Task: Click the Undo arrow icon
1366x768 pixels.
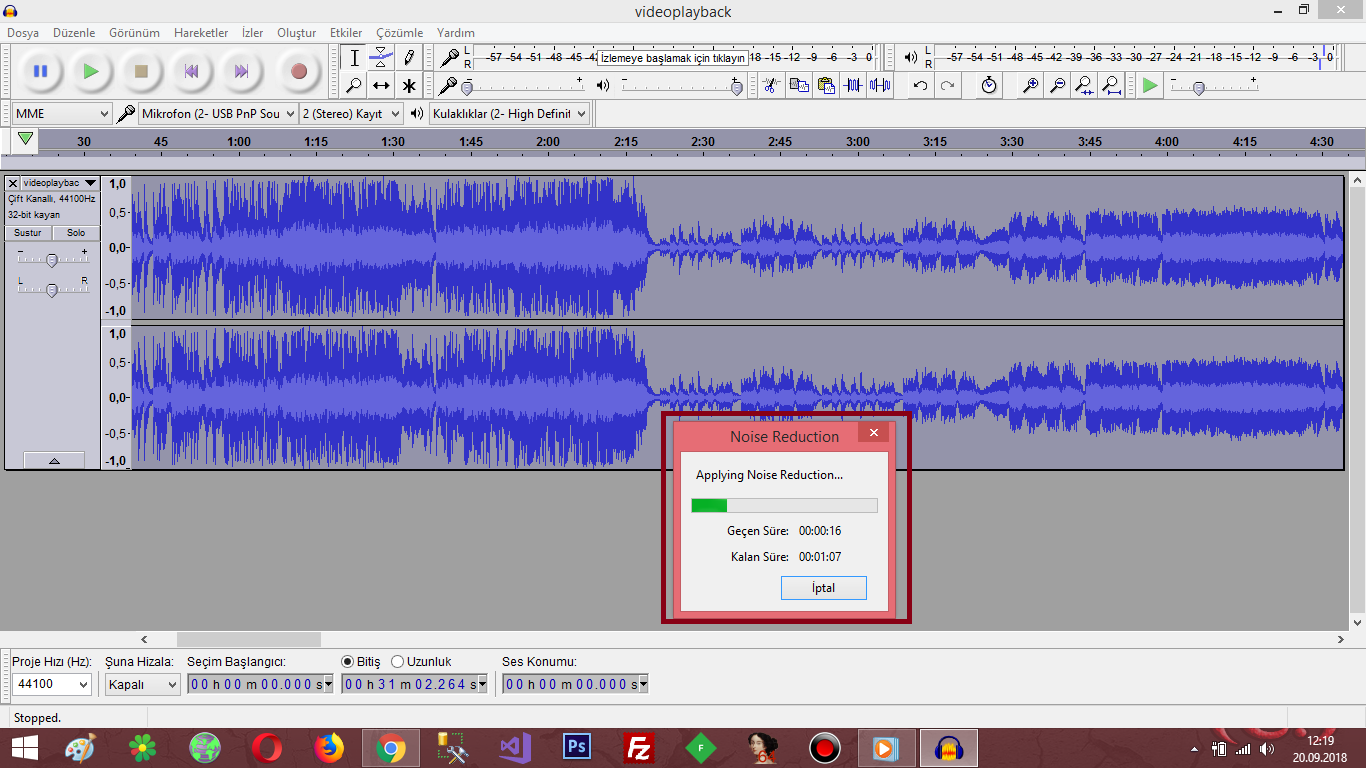Action: [x=920, y=85]
